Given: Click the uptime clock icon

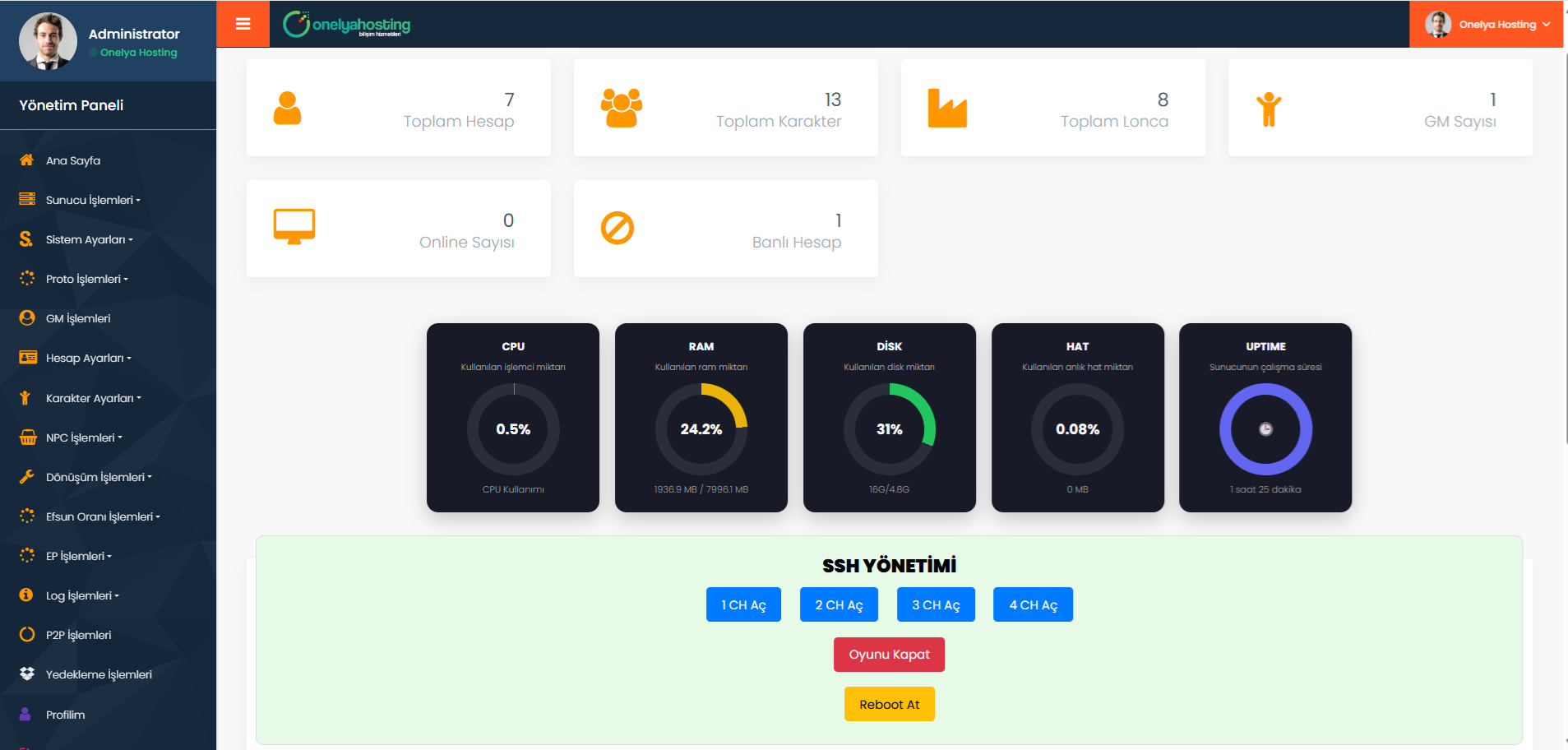Looking at the screenshot, I should pos(1265,429).
